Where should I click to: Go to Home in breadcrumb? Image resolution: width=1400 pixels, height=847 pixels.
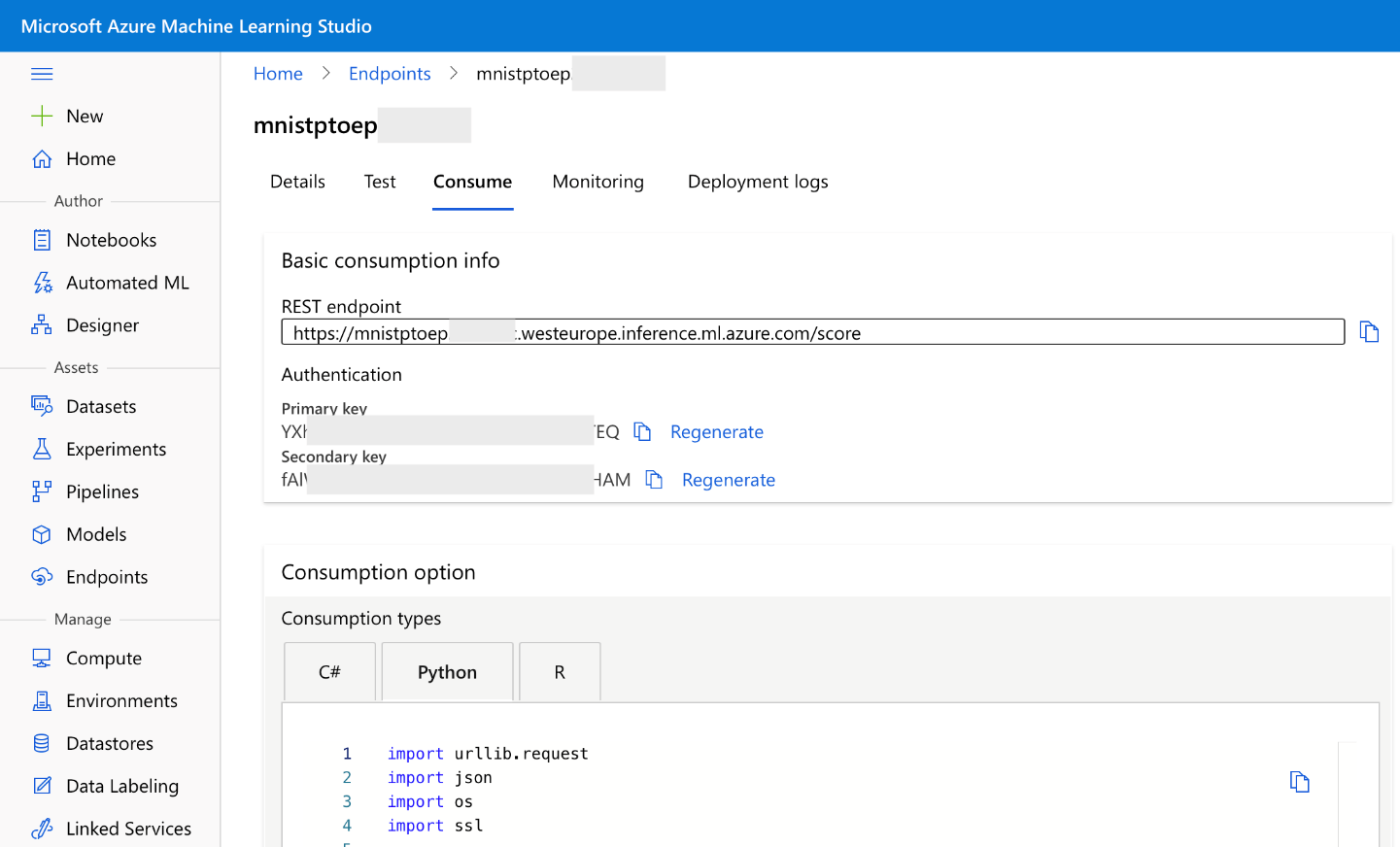click(278, 74)
